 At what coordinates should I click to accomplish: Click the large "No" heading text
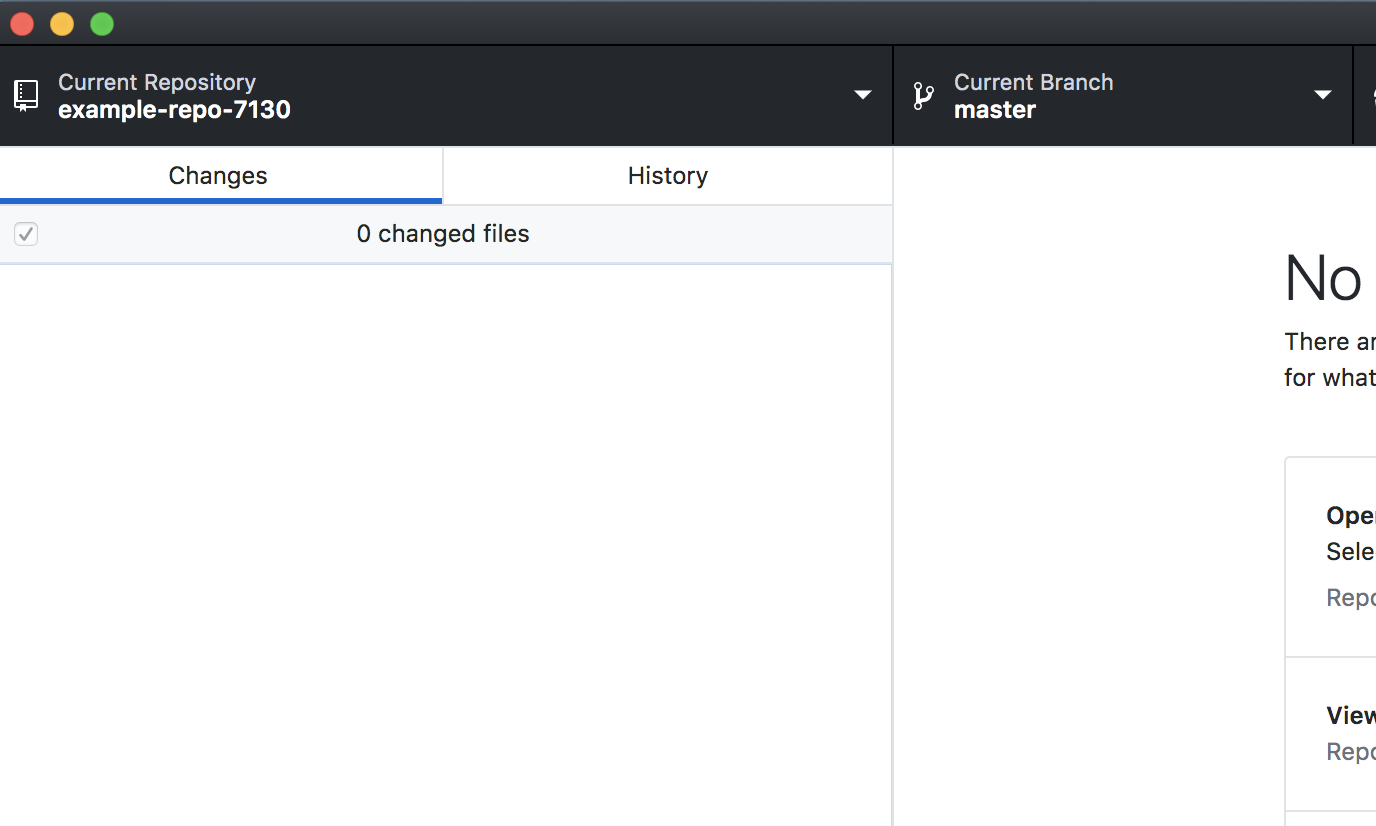click(1322, 278)
